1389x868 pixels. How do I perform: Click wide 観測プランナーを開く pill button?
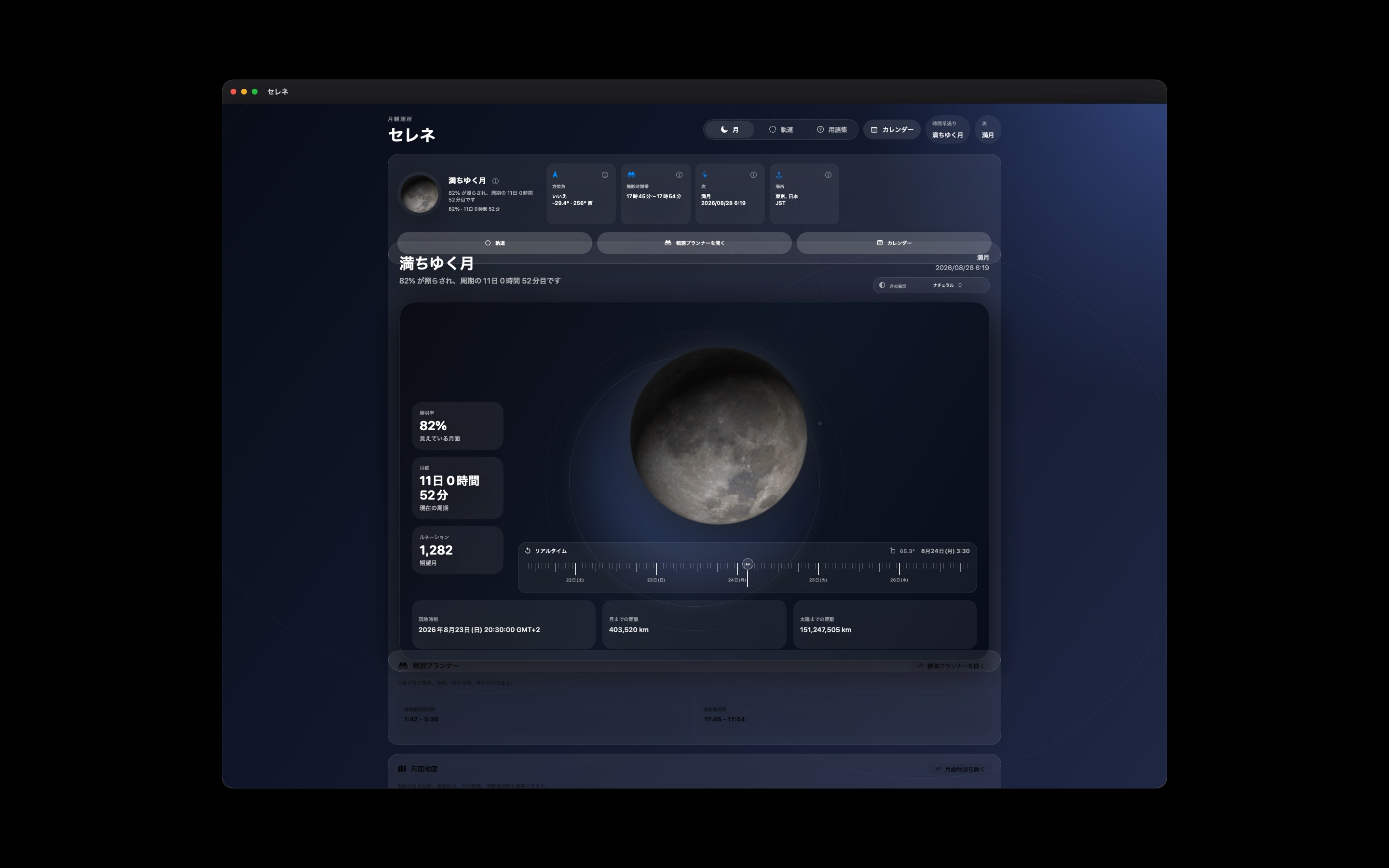click(x=694, y=243)
